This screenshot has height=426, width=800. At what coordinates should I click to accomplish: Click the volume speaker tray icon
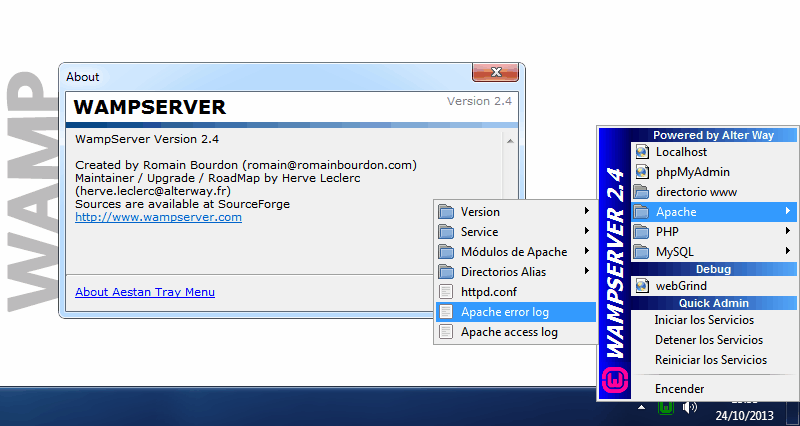click(690, 407)
